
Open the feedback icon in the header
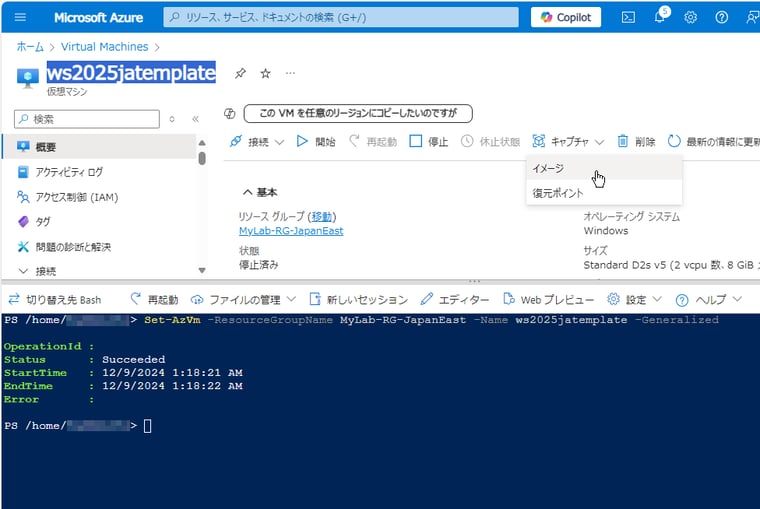click(x=752, y=17)
